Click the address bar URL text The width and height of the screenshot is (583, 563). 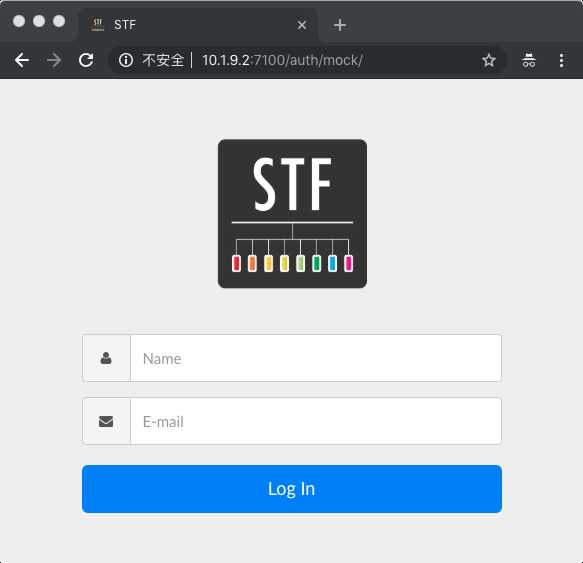[282, 60]
